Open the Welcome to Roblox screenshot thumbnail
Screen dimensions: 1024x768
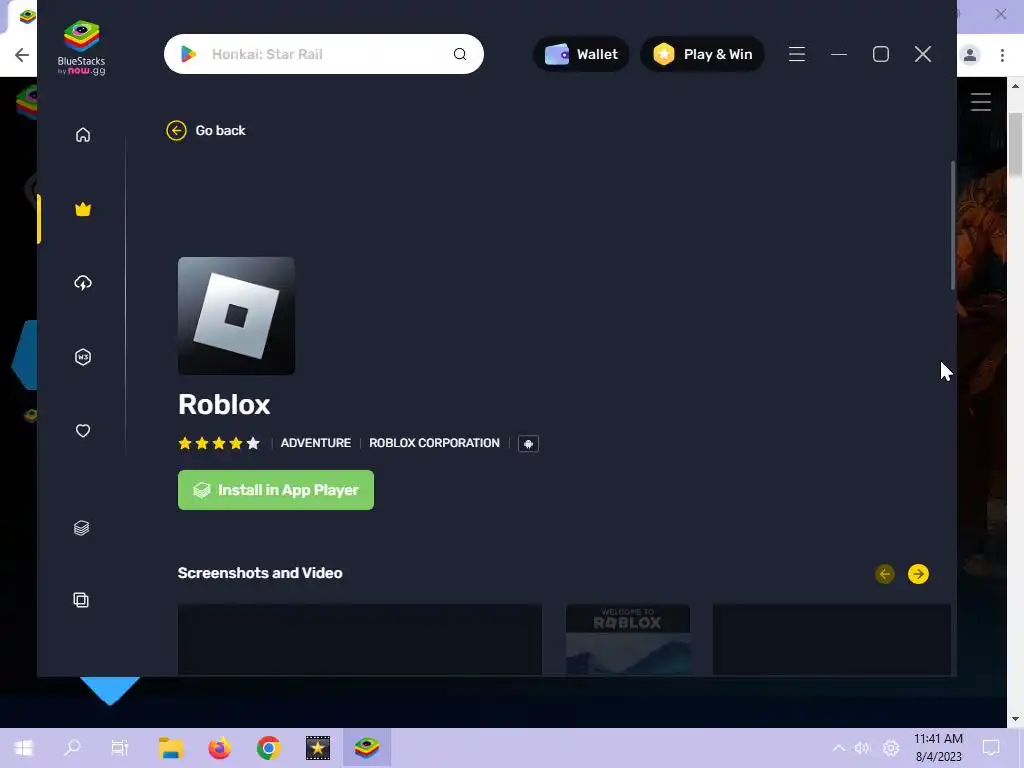pos(628,639)
